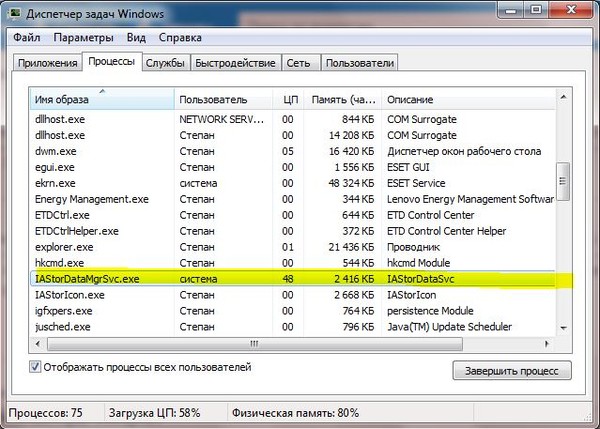The height and width of the screenshot is (429, 600).
Task: Select the egui.exe process
Action: (292, 167)
